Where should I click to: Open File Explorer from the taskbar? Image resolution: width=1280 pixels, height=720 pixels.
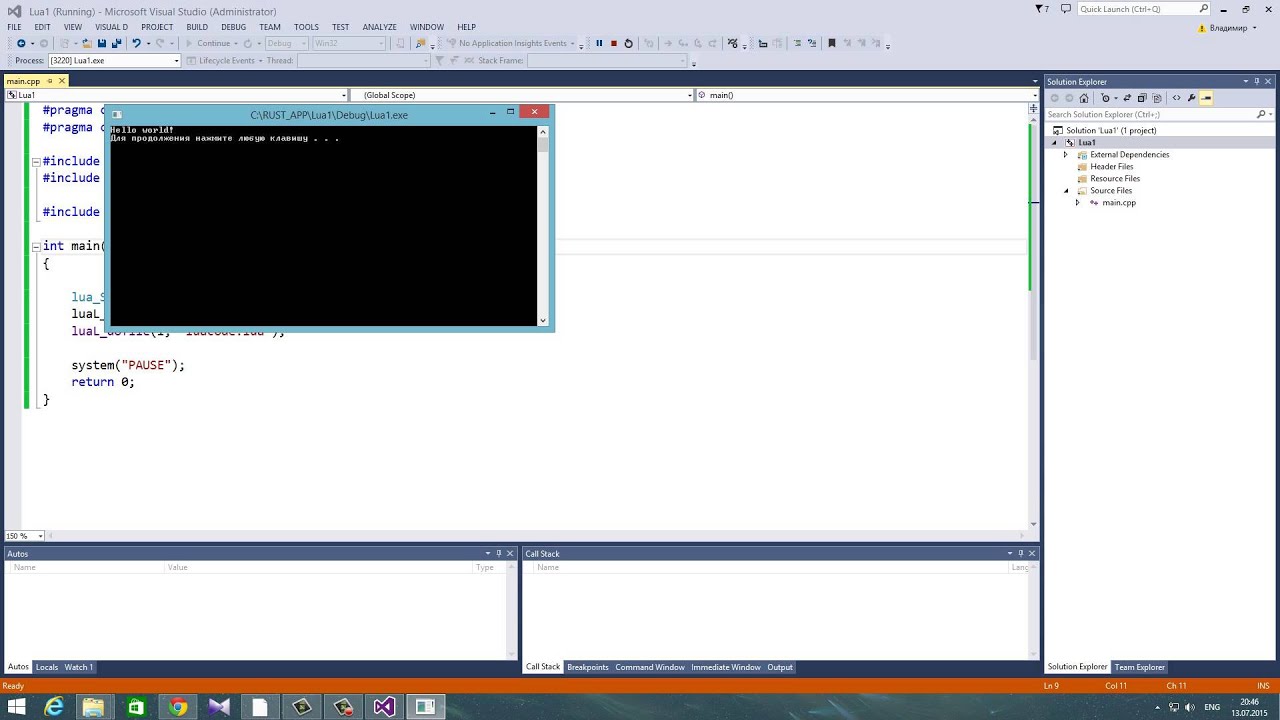93,707
